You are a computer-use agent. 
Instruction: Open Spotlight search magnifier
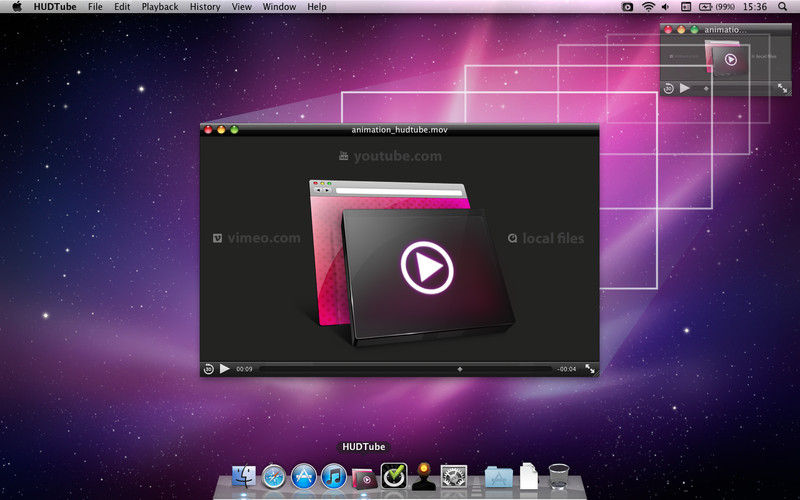click(782, 7)
